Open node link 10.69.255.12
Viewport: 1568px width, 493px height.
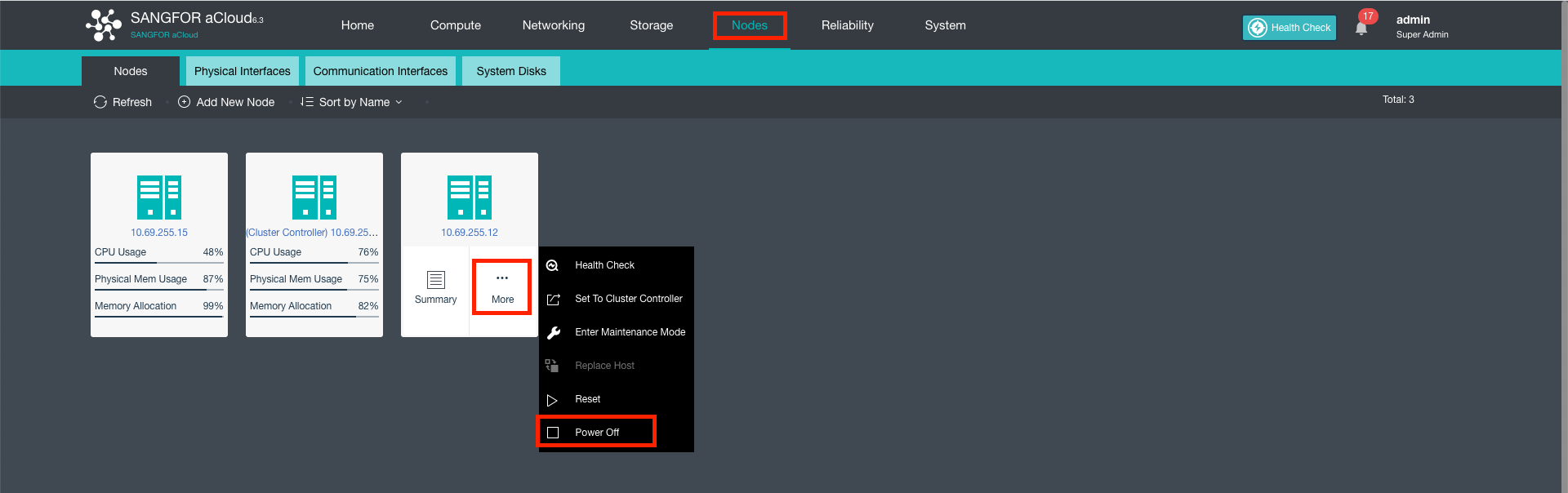click(470, 233)
